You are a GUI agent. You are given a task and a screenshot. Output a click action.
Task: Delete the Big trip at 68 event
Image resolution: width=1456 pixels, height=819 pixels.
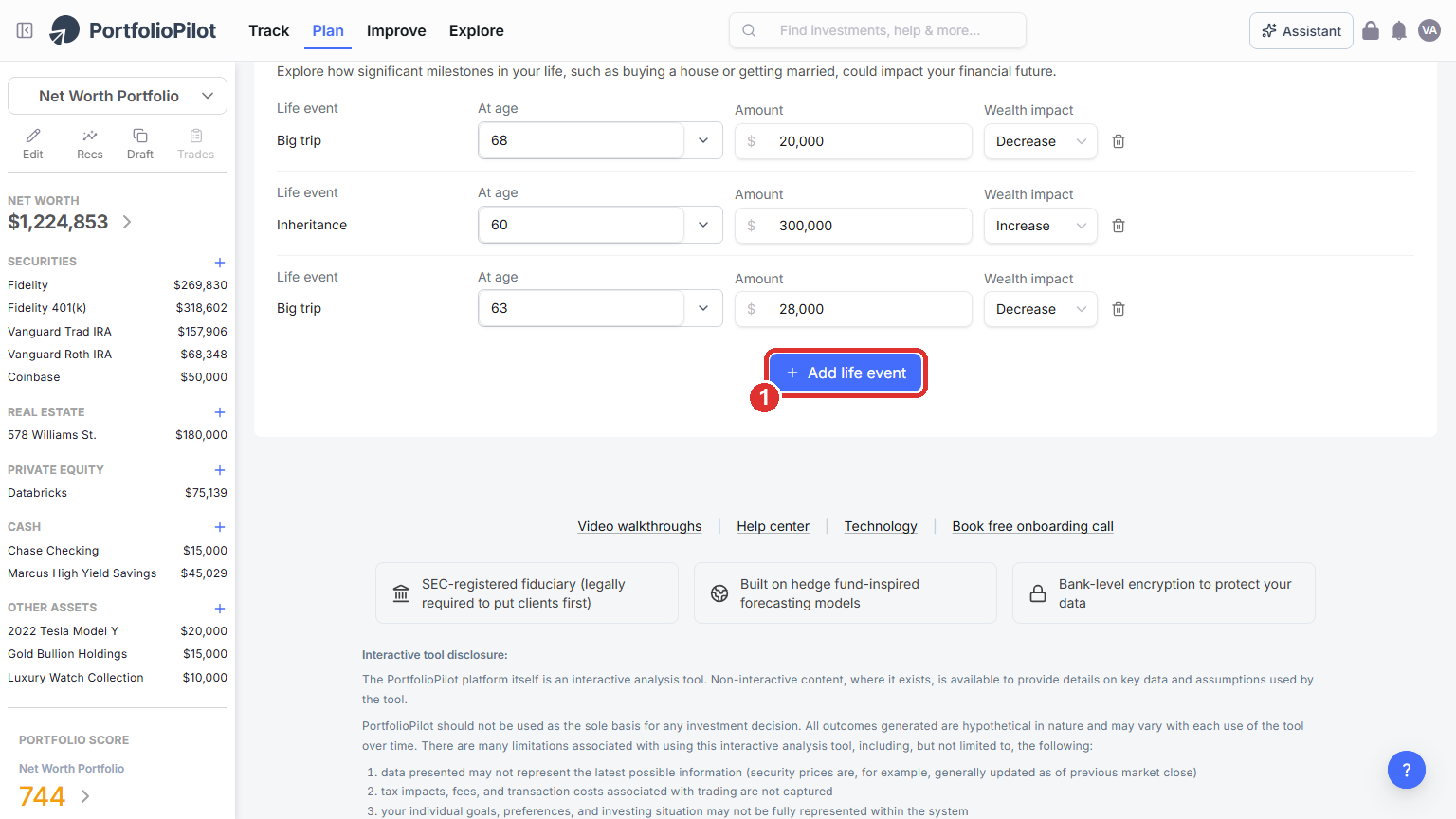click(x=1119, y=141)
